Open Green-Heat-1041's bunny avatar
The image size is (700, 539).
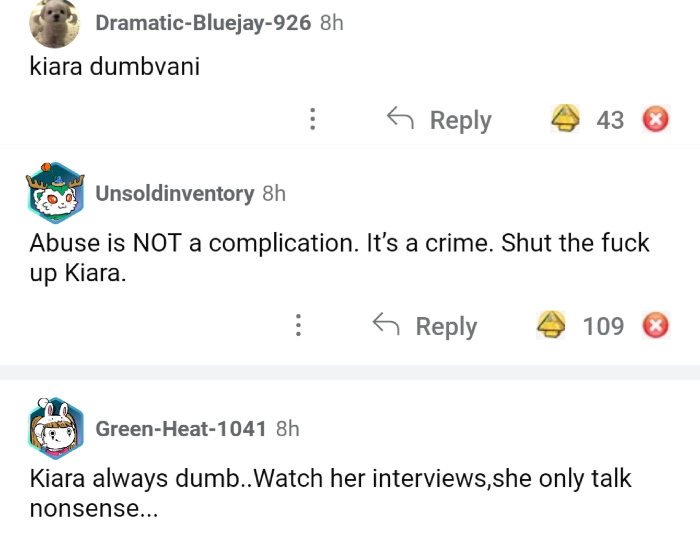point(54,428)
